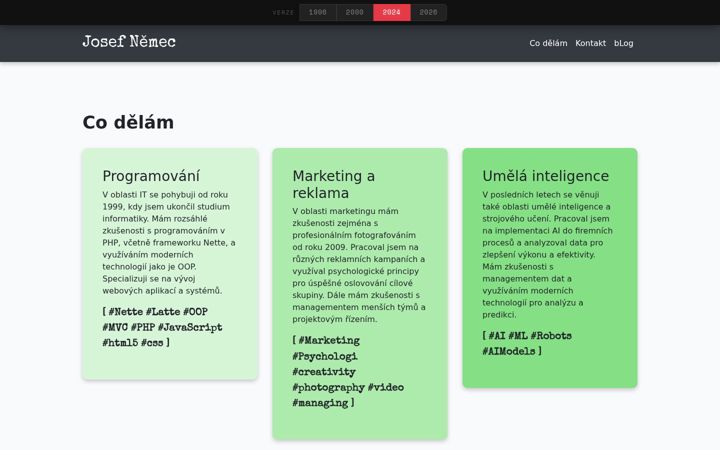Click the #PHP hashtag
This screenshot has height=450, width=720.
tap(143, 327)
